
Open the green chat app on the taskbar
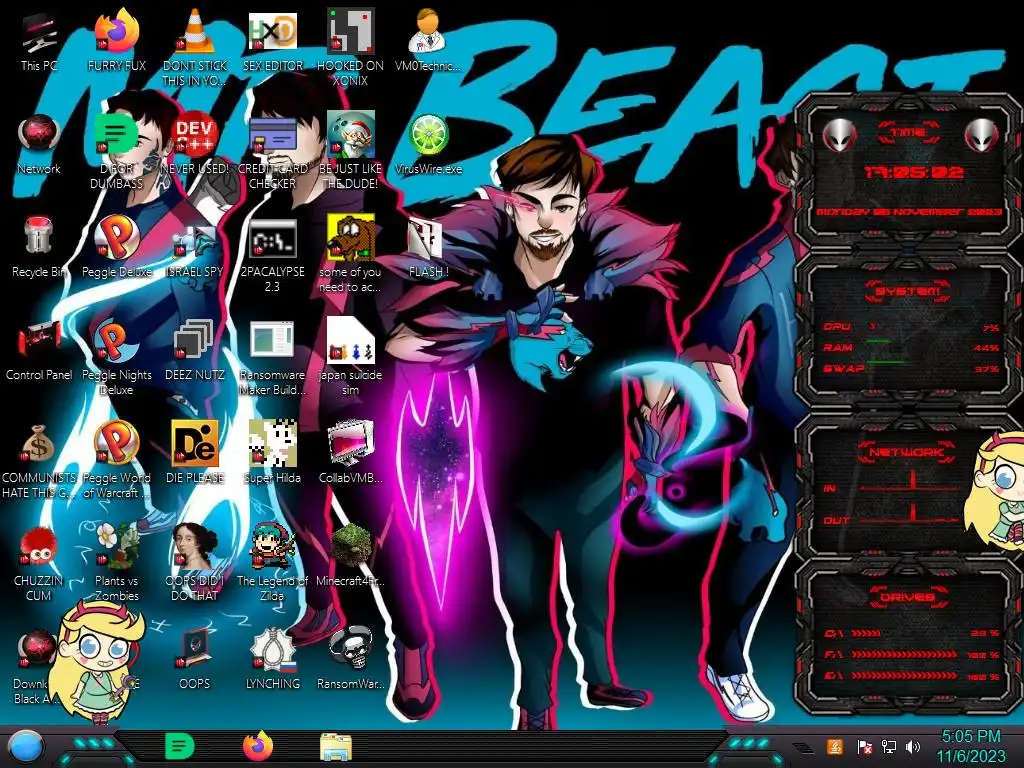[180, 746]
